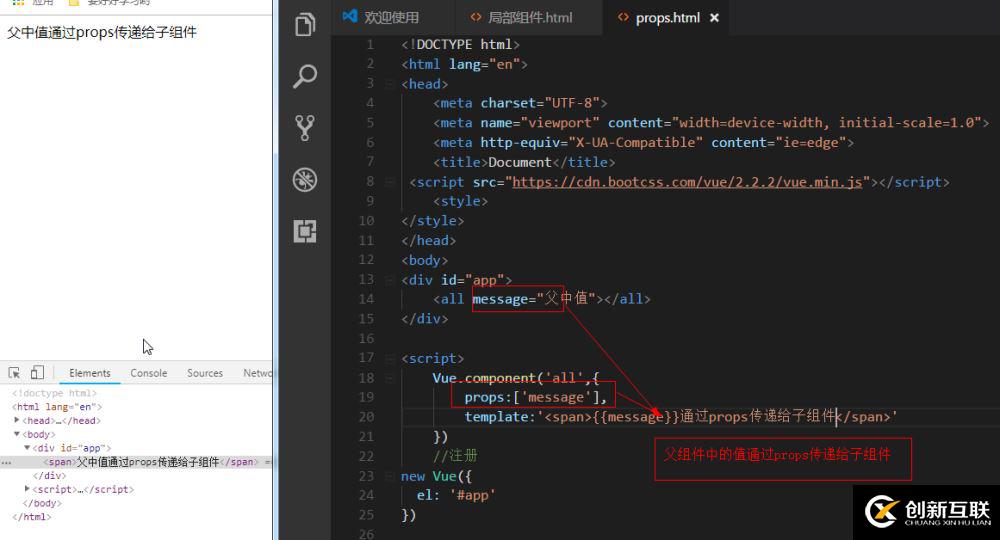This screenshot has height=540, width=1000.
Task: Select the closing /body row in DevTools
Action: point(42,503)
